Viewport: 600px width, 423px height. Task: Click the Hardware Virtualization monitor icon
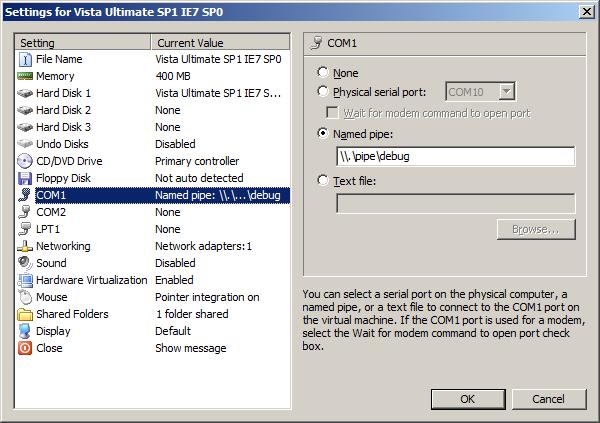[x=25, y=280]
